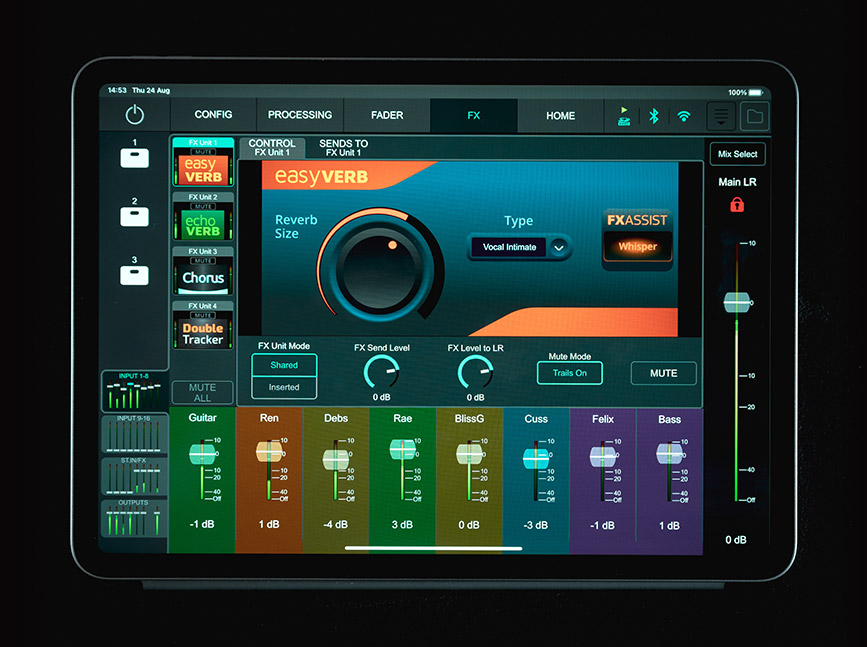The height and width of the screenshot is (647, 867).
Task: Set FX Unit Mode to Shared
Action: point(284,365)
